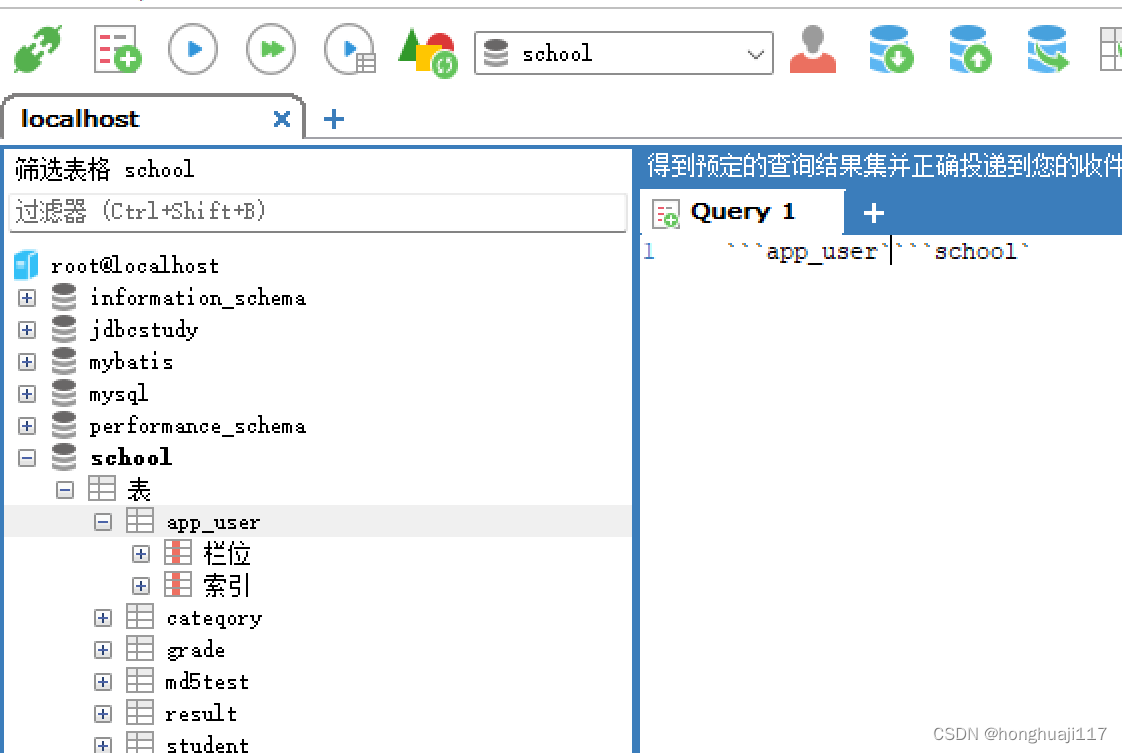Import data using the database download icon
This screenshot has height=753, width=1122.
[890, 49]
